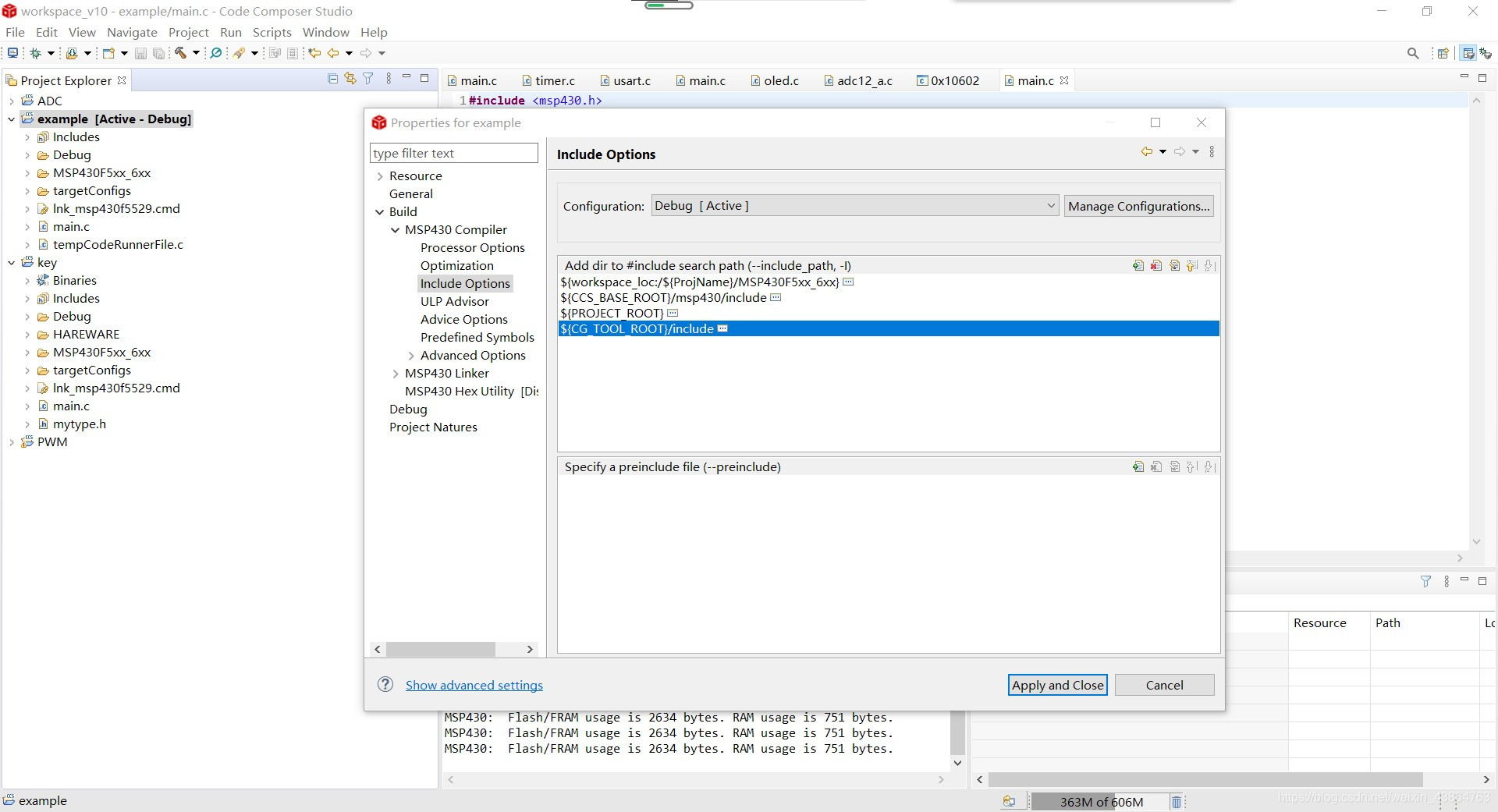Switch to the adc12_a.c editor tab
This screenshot has height=812, width=1498.
(857, 80)
